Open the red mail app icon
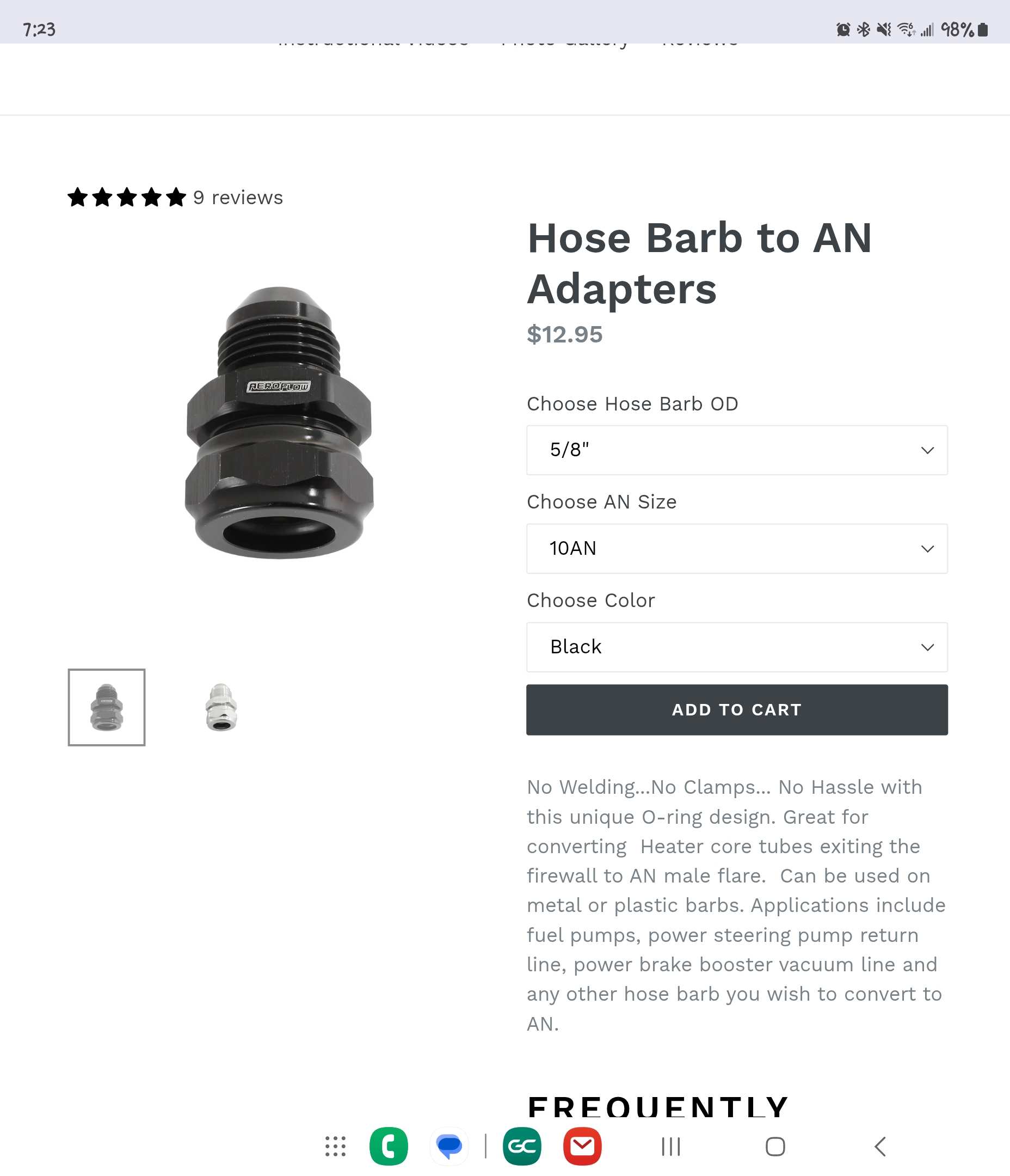 point(582,1146)
